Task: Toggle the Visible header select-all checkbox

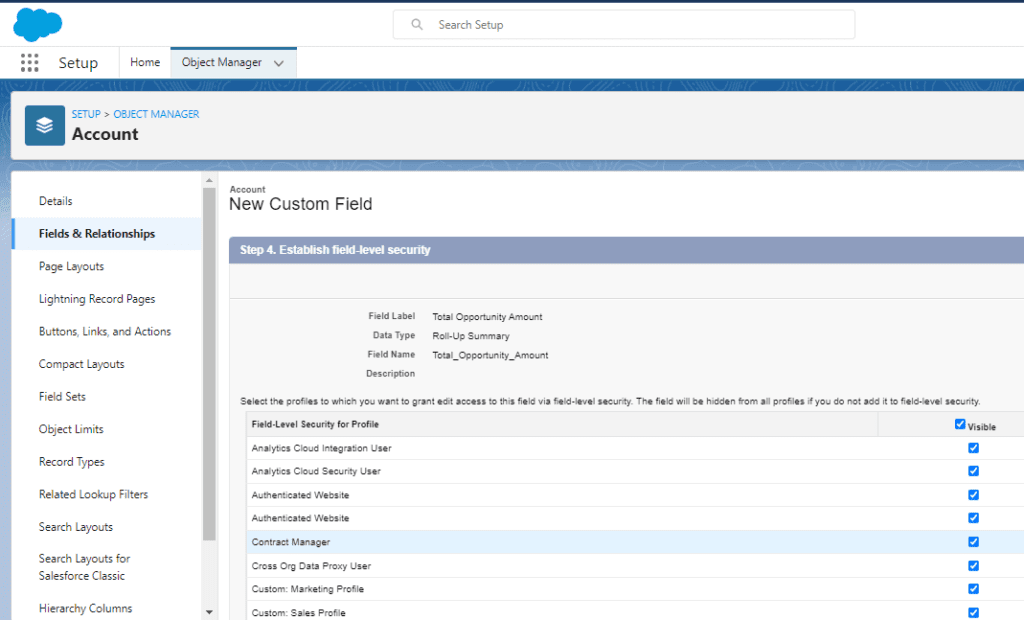Action: (960, 424)
